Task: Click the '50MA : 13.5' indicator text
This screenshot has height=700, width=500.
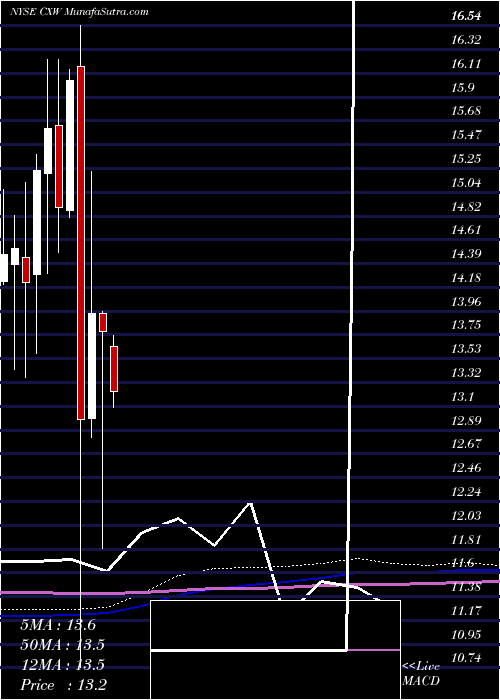Action: 62,645
